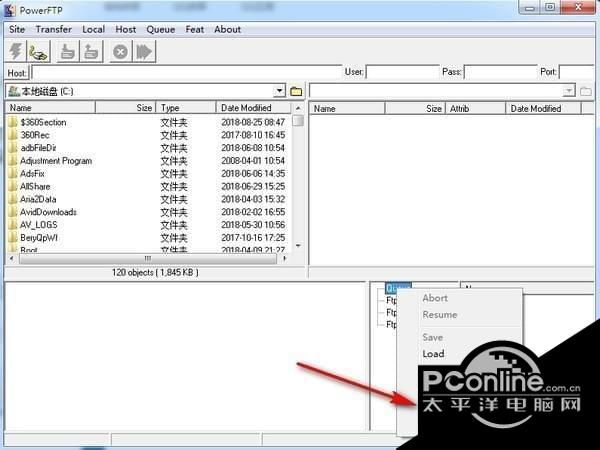The height and width of the screenshot is (450, 600).
Task: Click the local folder browse icon
Action: coord(296,91)
